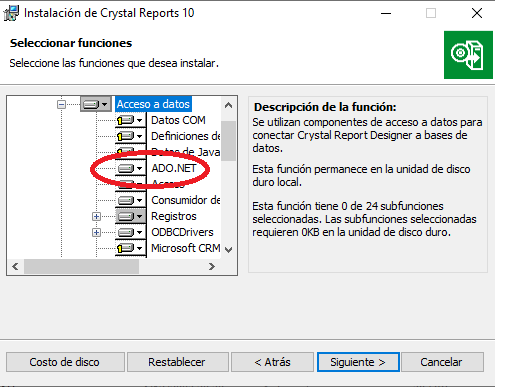
Task: Click the horizontal scrollbar thumb
Action: [x=81, y=266]
